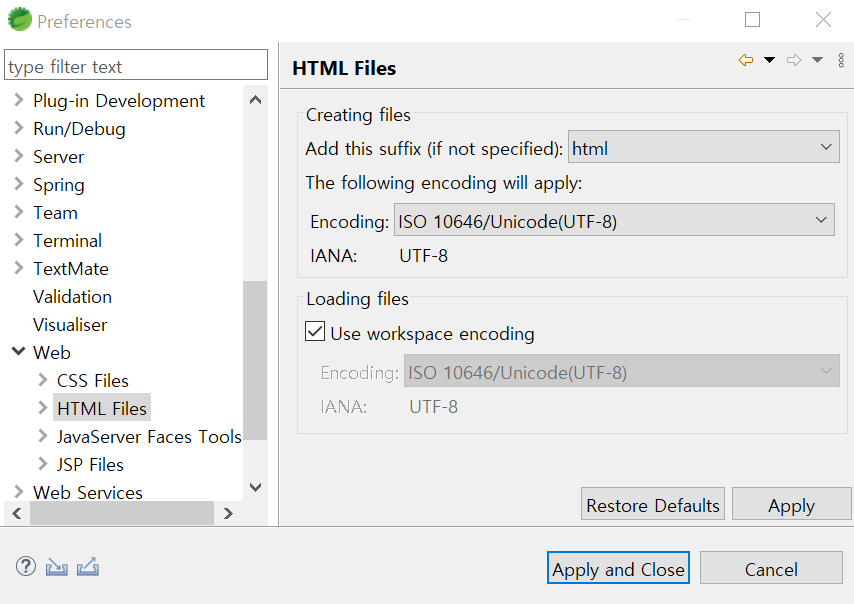Open the back history dropdown arrow

[x=769, y=60]
